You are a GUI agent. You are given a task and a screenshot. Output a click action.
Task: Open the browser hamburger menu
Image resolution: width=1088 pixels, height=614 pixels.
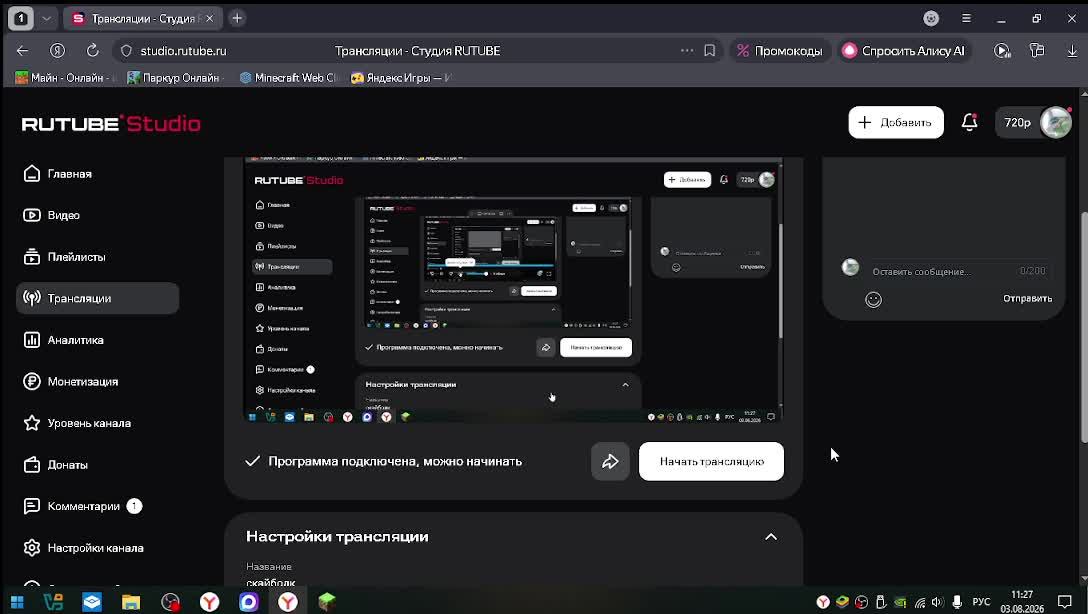tap(966, 19)
